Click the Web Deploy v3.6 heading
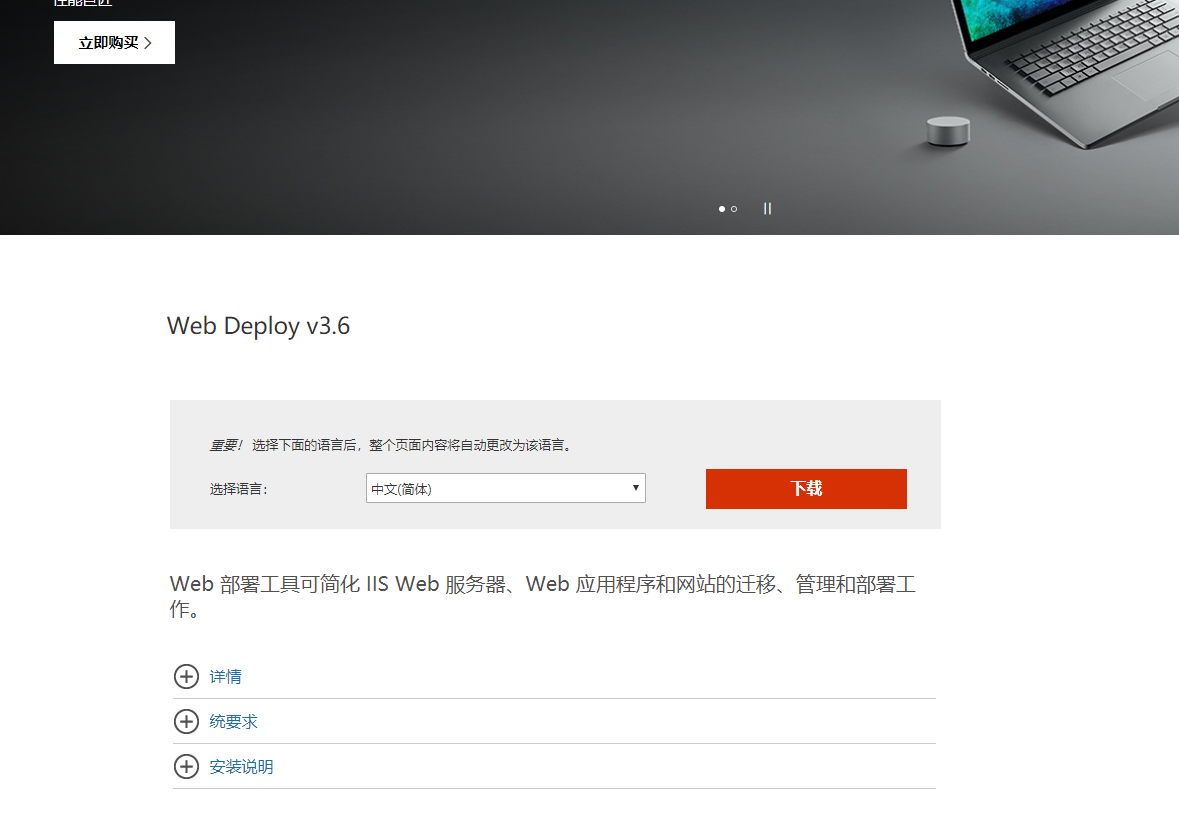This screenshot has height=818, width=1179. tap(259, 326)
